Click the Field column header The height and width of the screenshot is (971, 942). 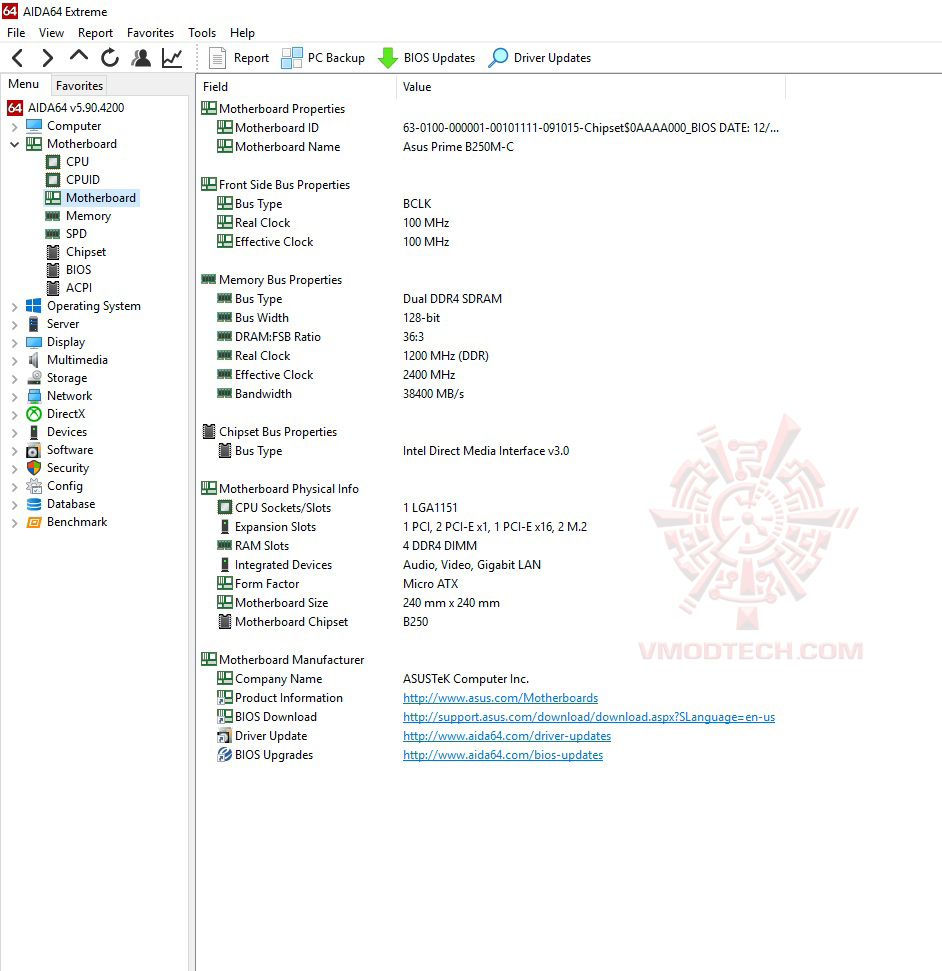click(x=297, y=87)
